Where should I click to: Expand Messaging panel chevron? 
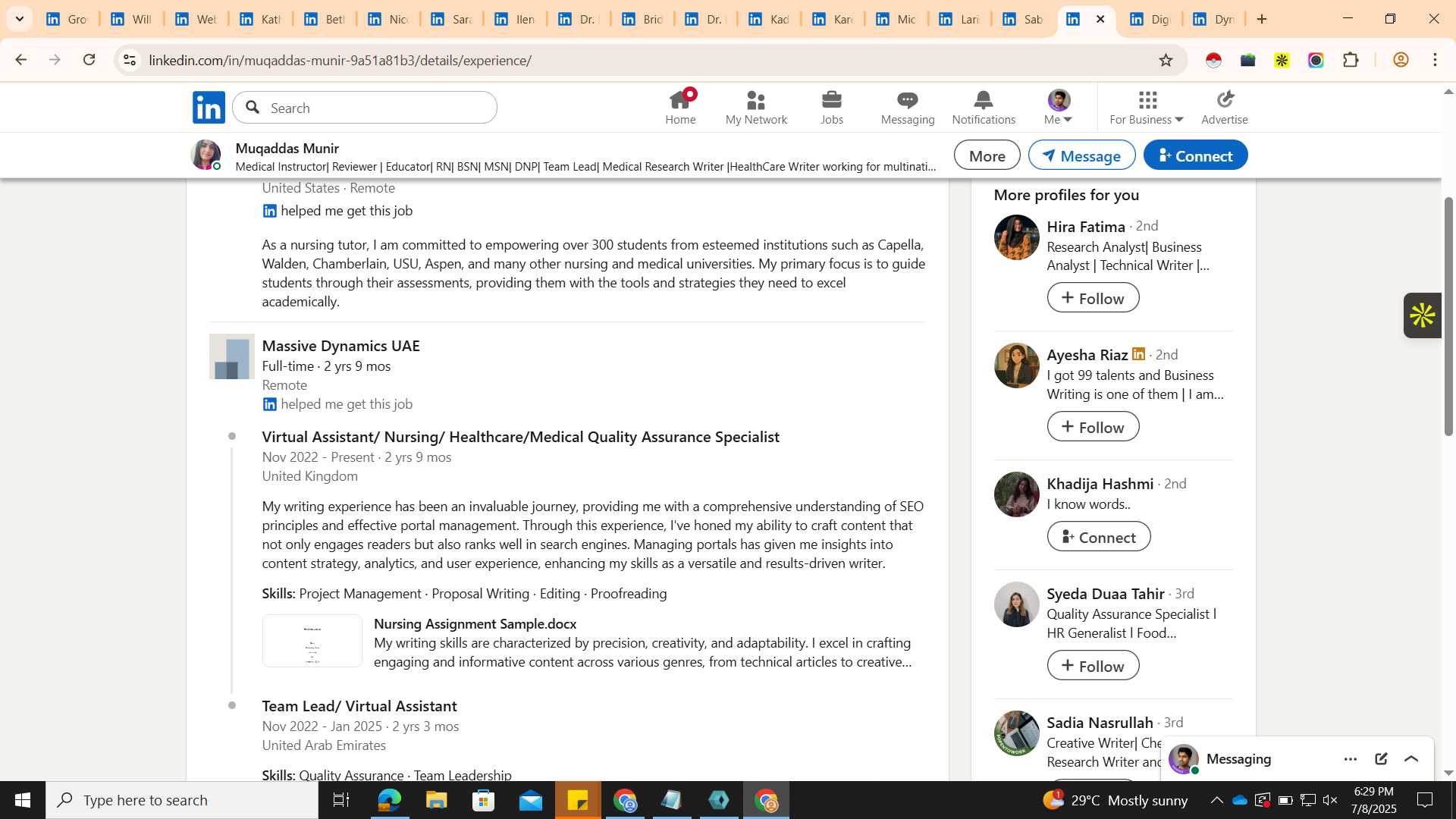pos(1411,759)
